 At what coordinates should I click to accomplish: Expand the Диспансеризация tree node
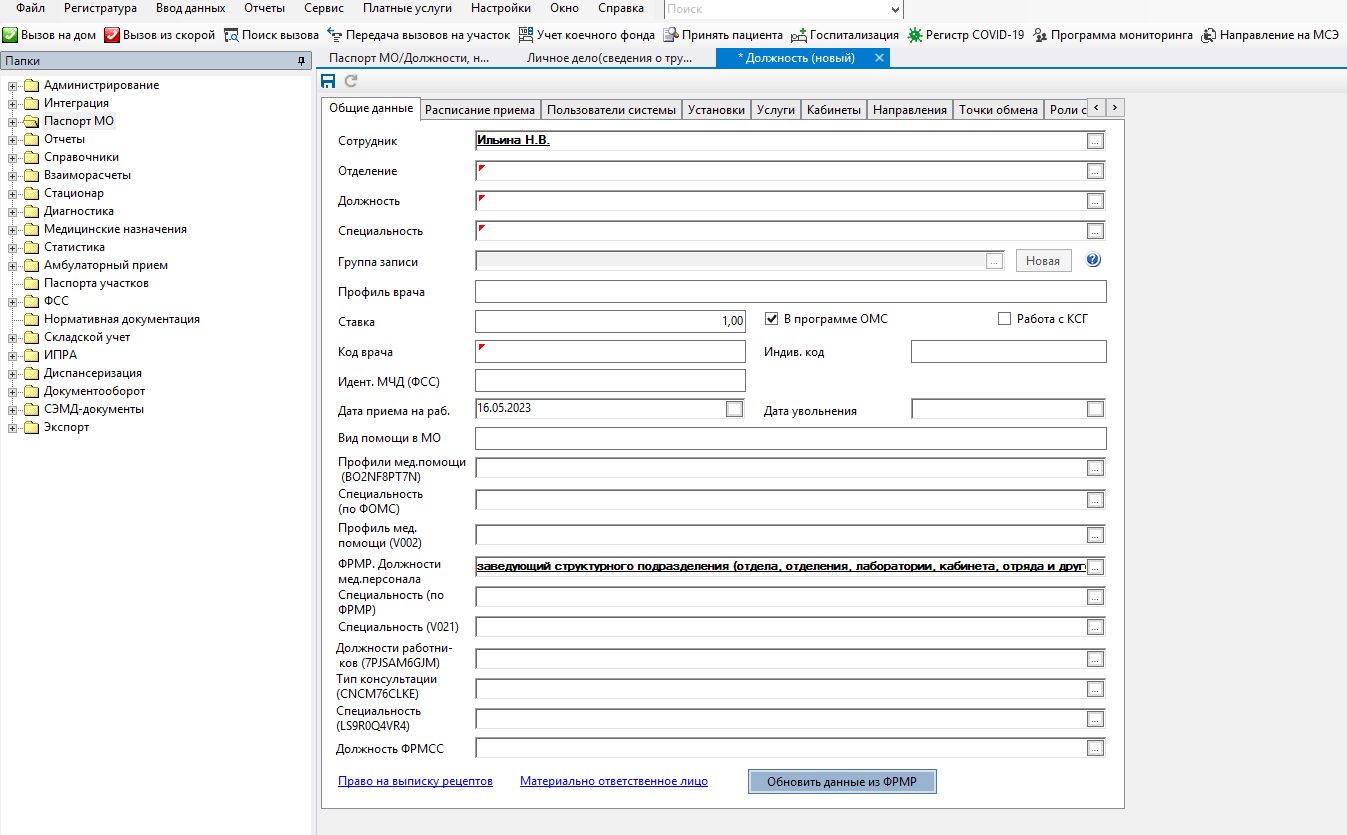click(13, 373)
